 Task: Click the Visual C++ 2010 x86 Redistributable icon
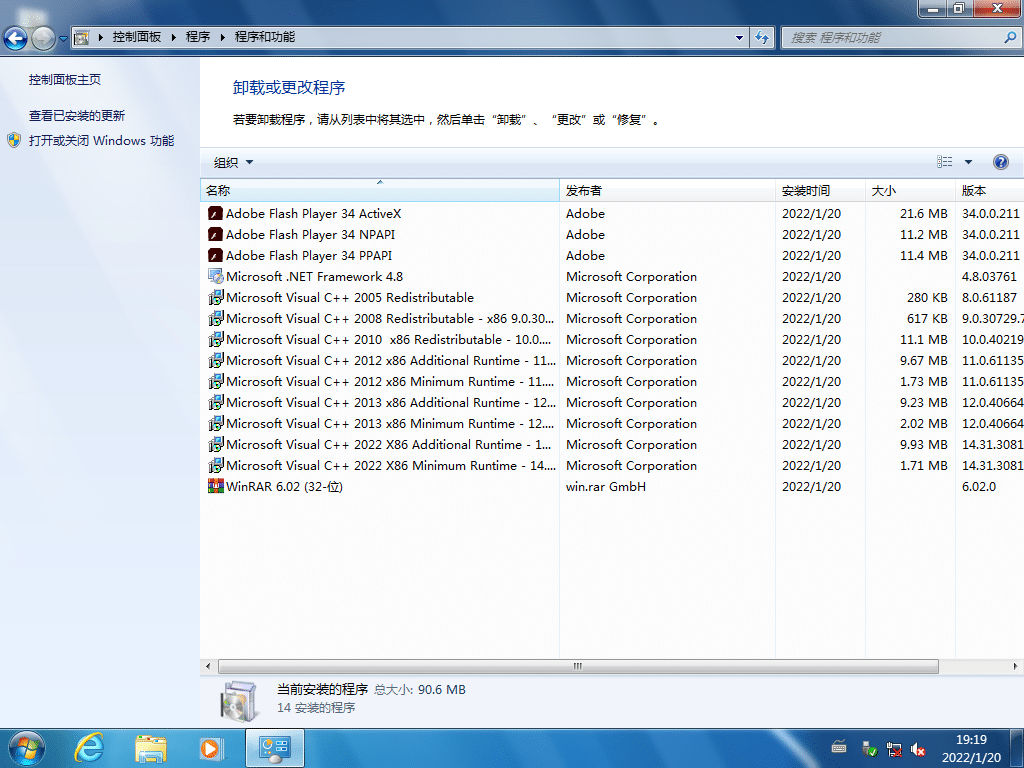coord(216,340)
